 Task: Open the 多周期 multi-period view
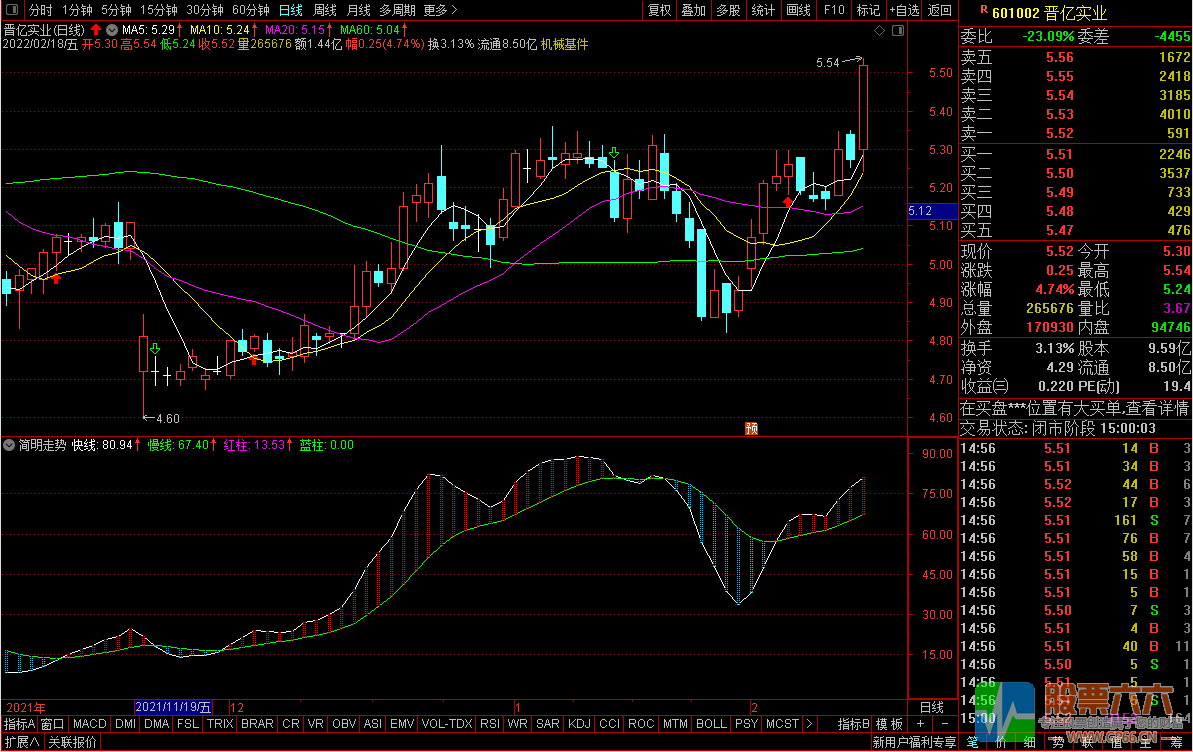coord(397,10)
